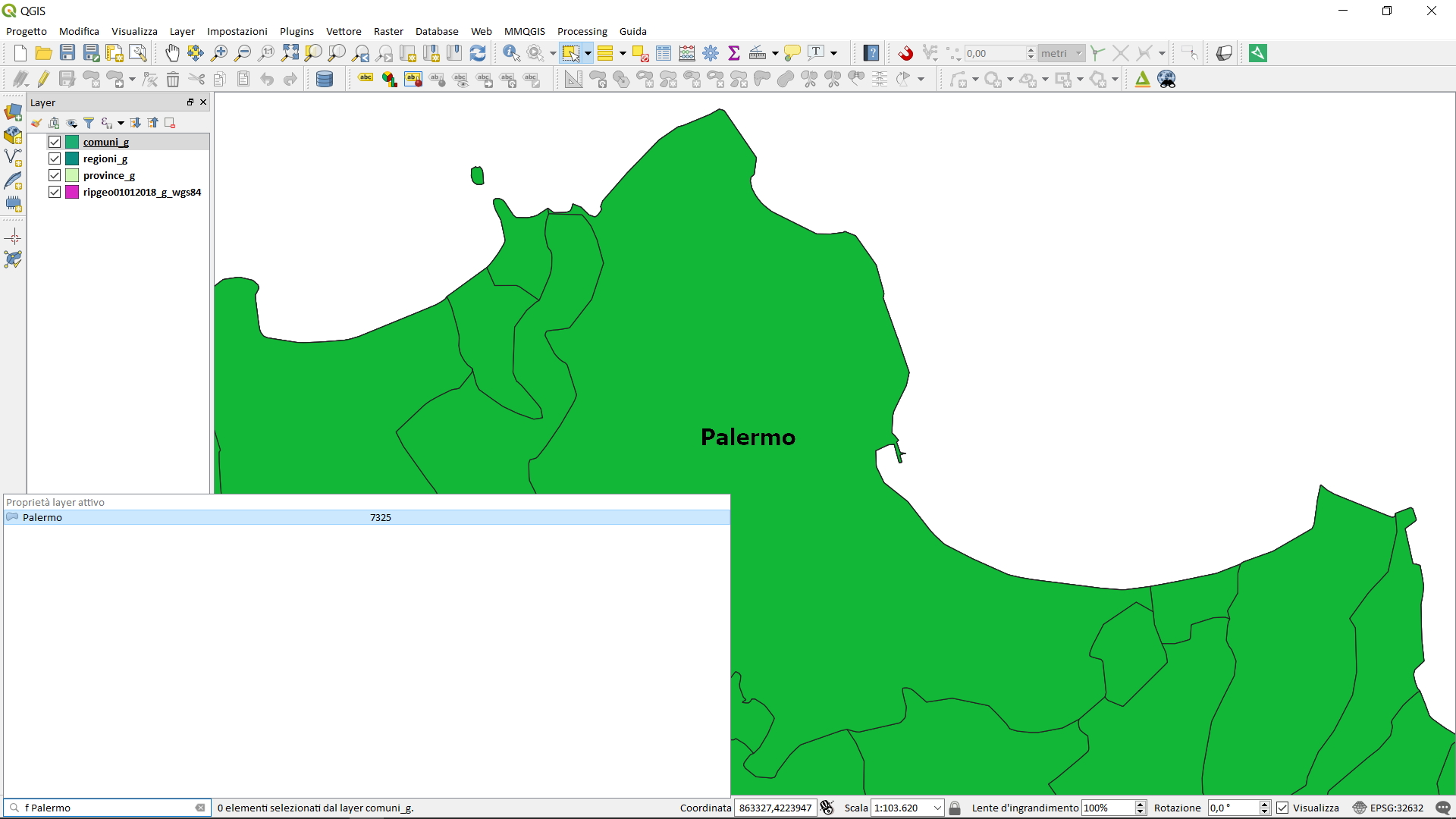The width and height of the screenshot is (1456, 819).
Task: Open the Field Calculator icon
Action: 687,53
